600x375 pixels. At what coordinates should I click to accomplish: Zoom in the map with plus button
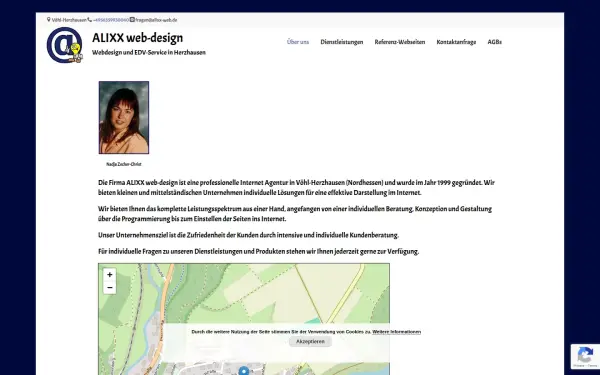[109, 274]
